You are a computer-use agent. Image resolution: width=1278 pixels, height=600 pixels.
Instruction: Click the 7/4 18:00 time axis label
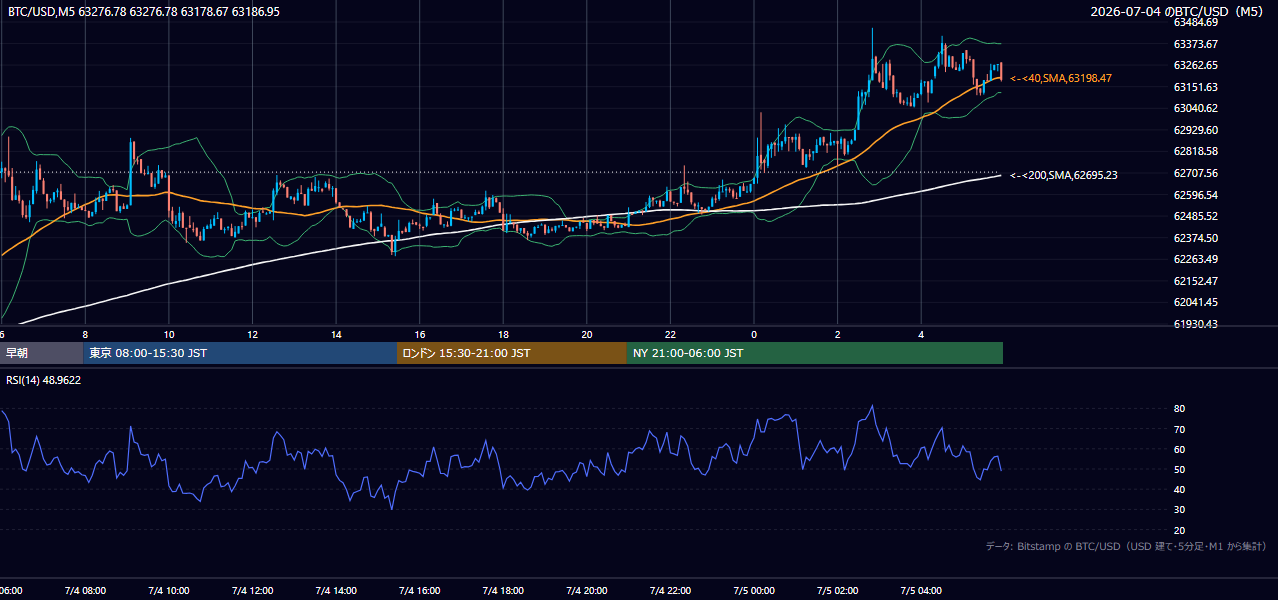tap(503, 591)
